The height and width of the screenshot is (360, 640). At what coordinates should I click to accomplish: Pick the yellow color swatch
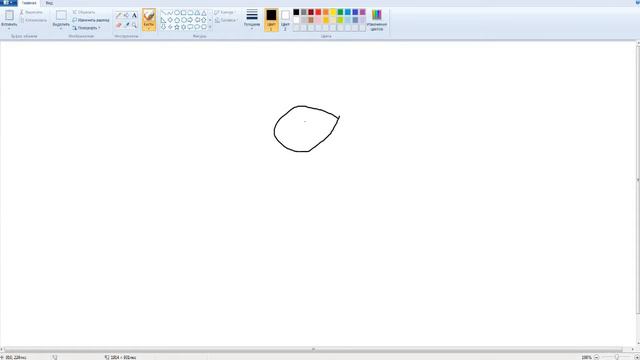[x=333, y=12]
